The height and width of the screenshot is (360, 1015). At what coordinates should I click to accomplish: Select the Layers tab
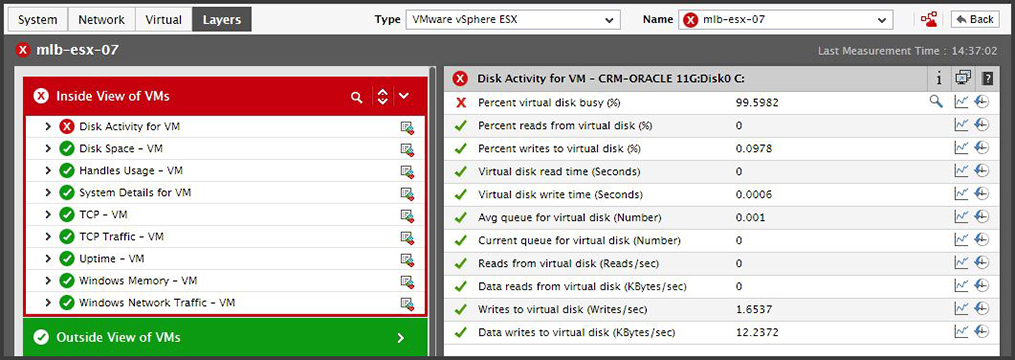[x=222, y=19]
